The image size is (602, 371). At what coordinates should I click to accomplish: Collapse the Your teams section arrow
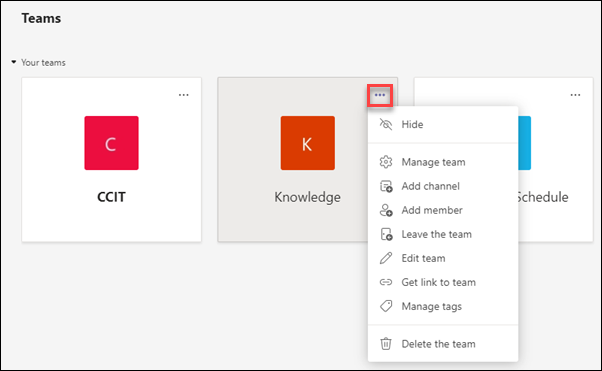coord(14,62)
